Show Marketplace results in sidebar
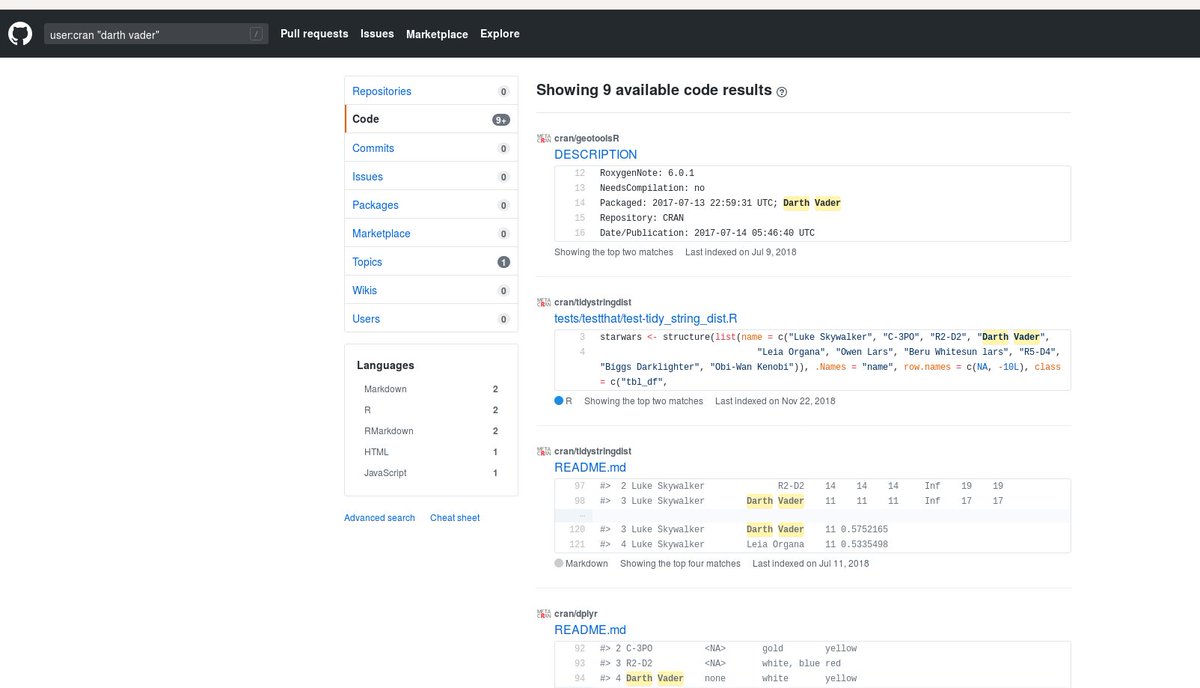 pos(431,233)
